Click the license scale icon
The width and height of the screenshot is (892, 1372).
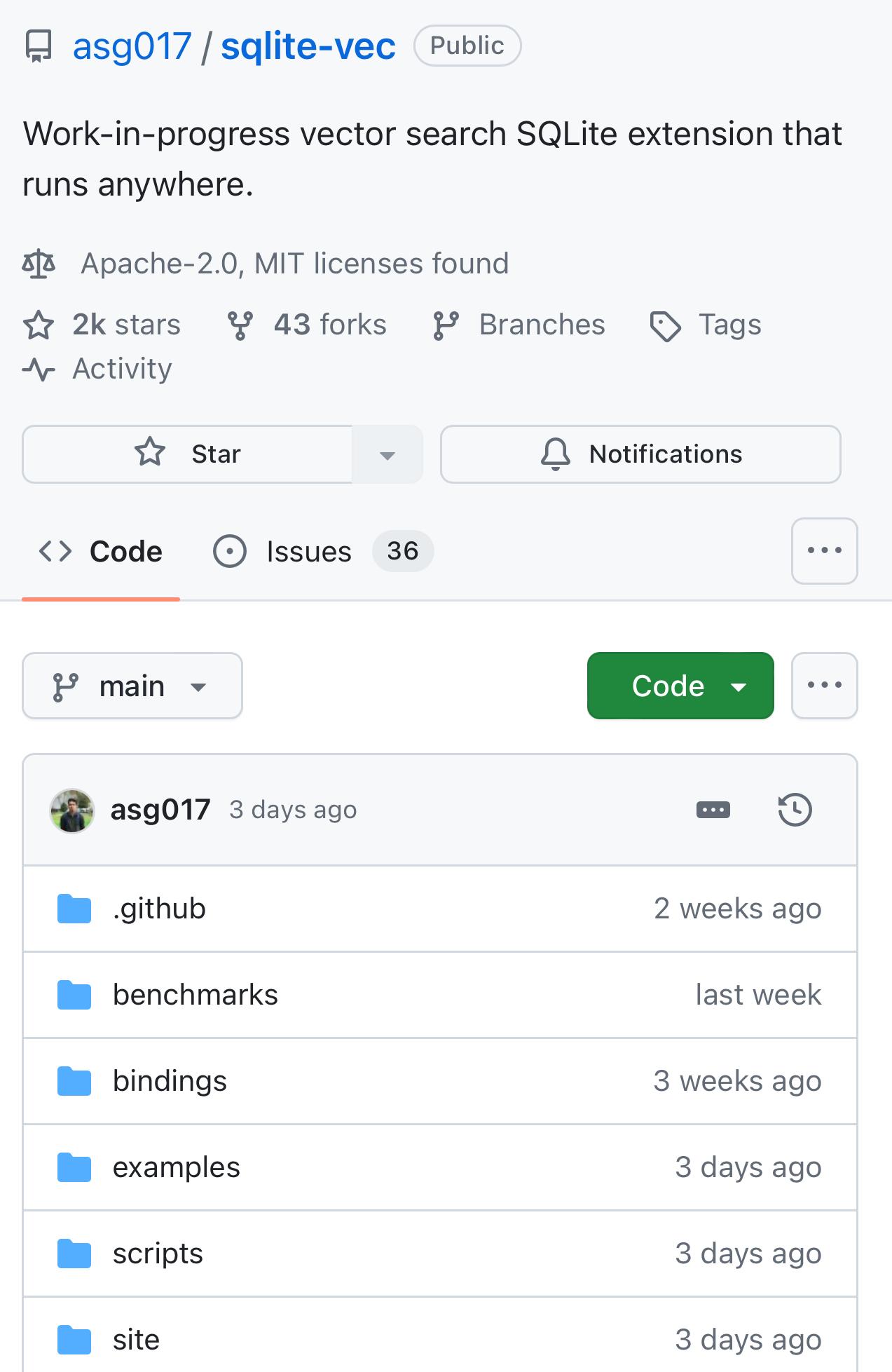40,264
